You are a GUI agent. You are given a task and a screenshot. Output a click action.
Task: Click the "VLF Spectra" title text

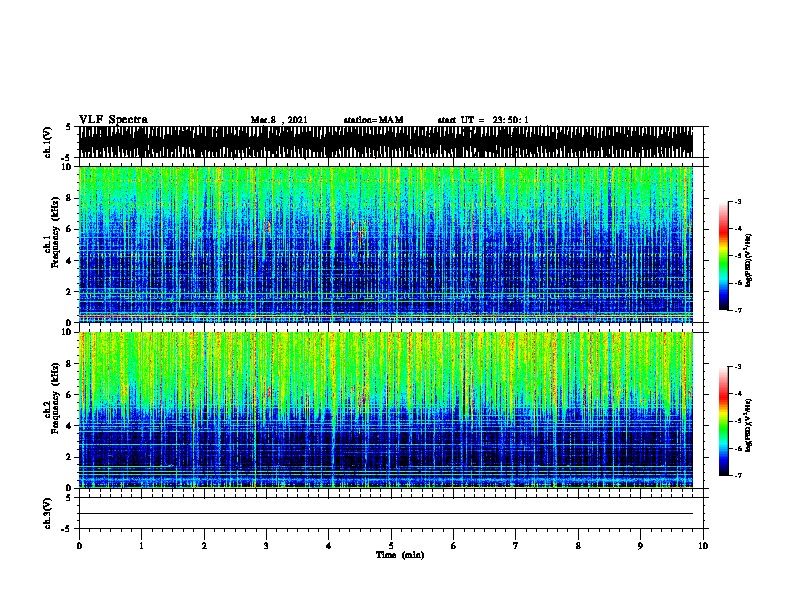coord(113,120)
